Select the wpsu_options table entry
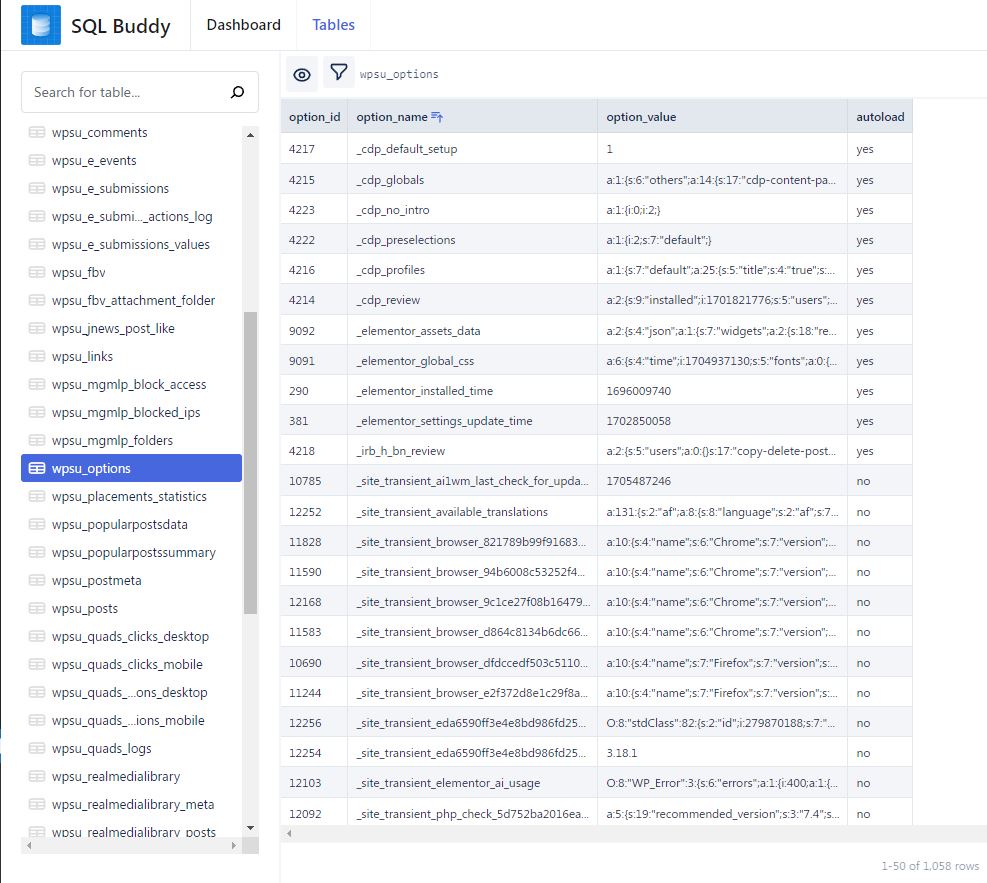Image resolution: width=987 pixels, height=883 pixels. tap(132, 468)
